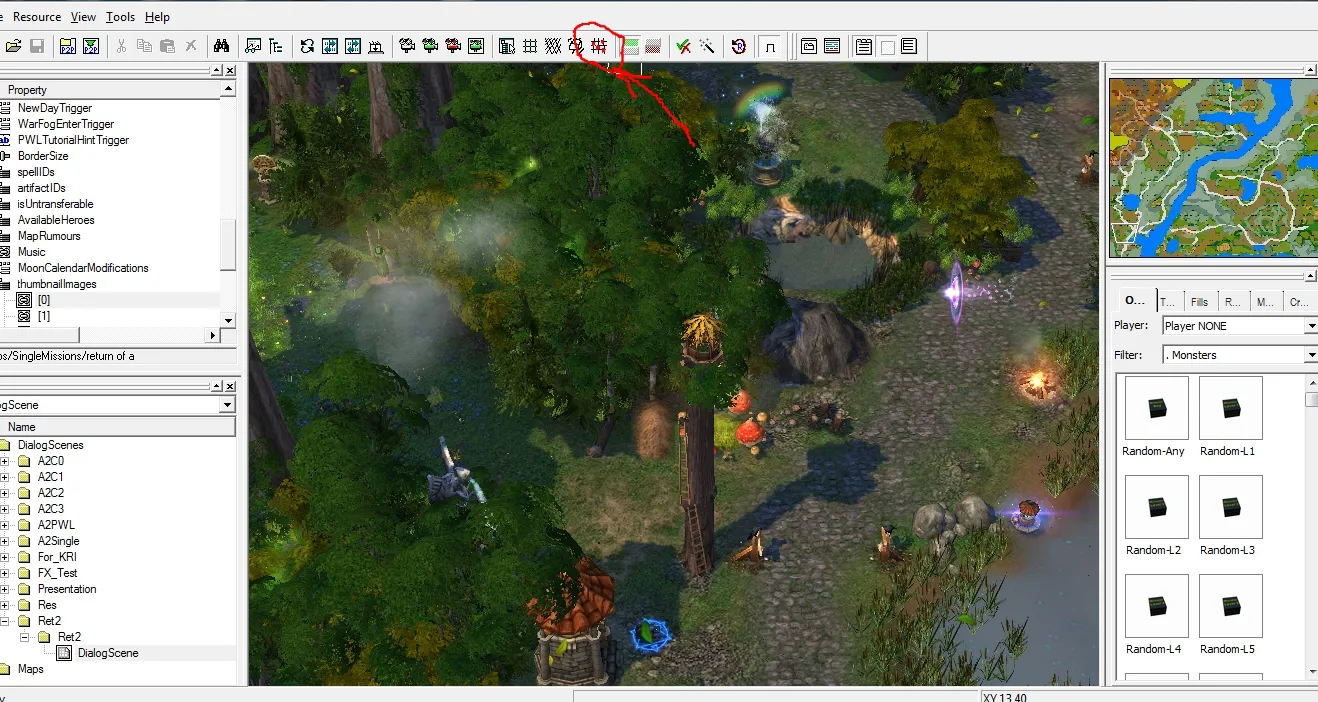This screenshot has width=1318, height=702.
Task: Select the MoonCalendarModifications property
Action: (82, 268)
